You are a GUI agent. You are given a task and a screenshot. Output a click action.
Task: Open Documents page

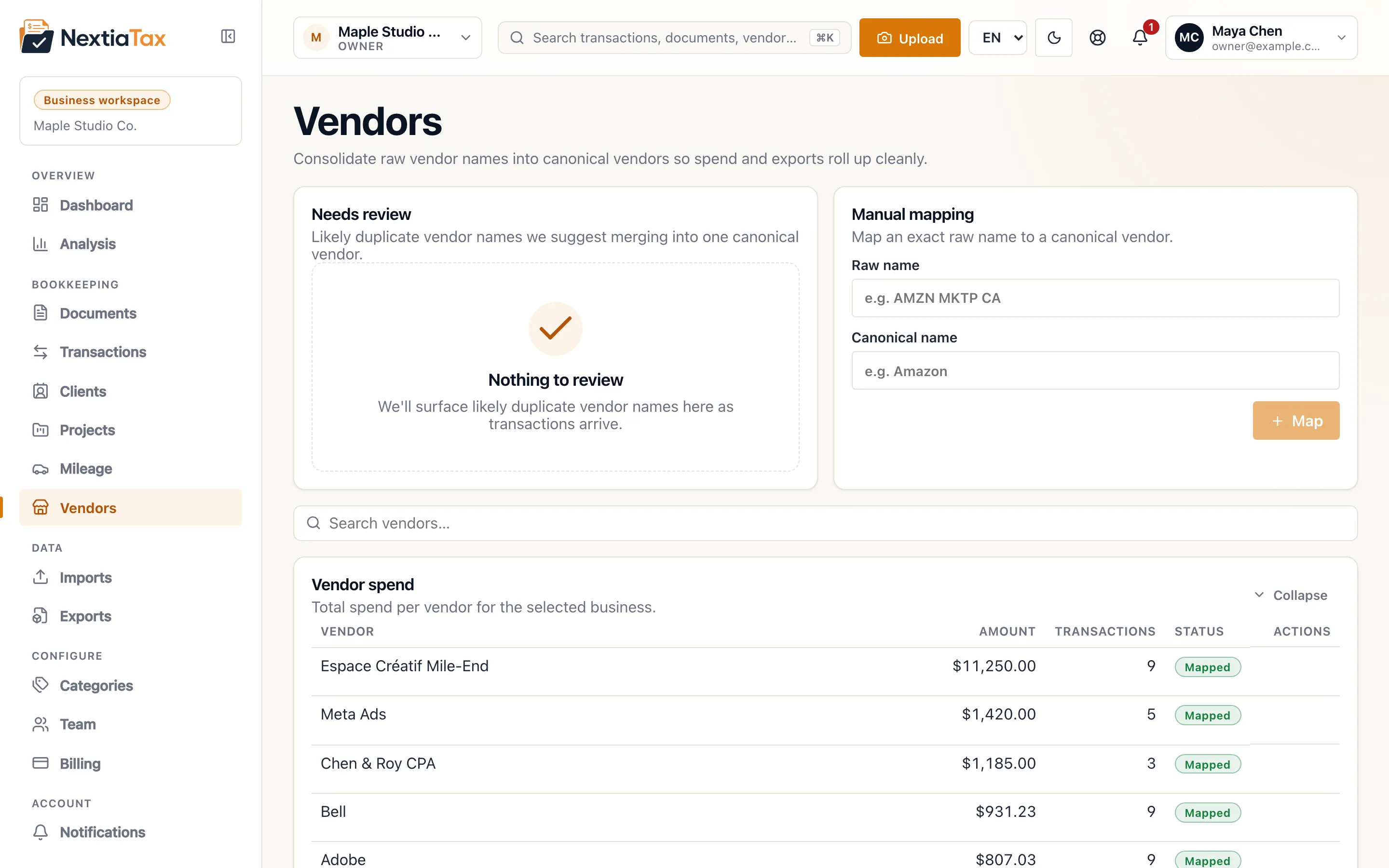coord(131,313)
